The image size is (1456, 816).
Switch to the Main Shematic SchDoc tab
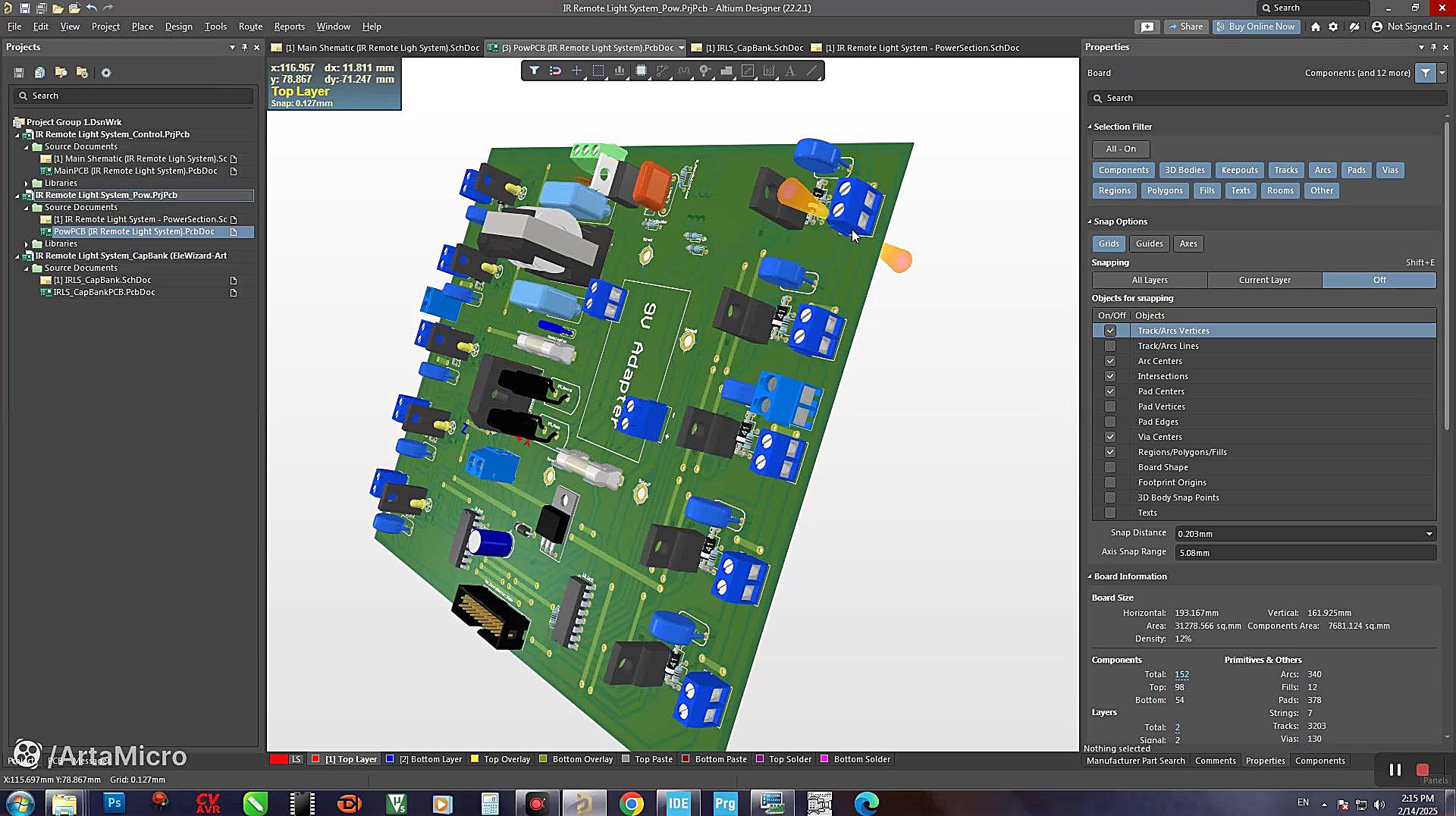(x=375, y=48)
